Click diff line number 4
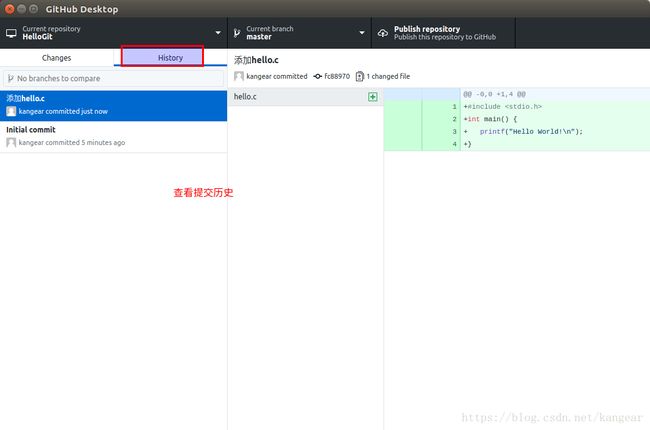The height and width of the screenshot is (430, 650). click(454, 144)
